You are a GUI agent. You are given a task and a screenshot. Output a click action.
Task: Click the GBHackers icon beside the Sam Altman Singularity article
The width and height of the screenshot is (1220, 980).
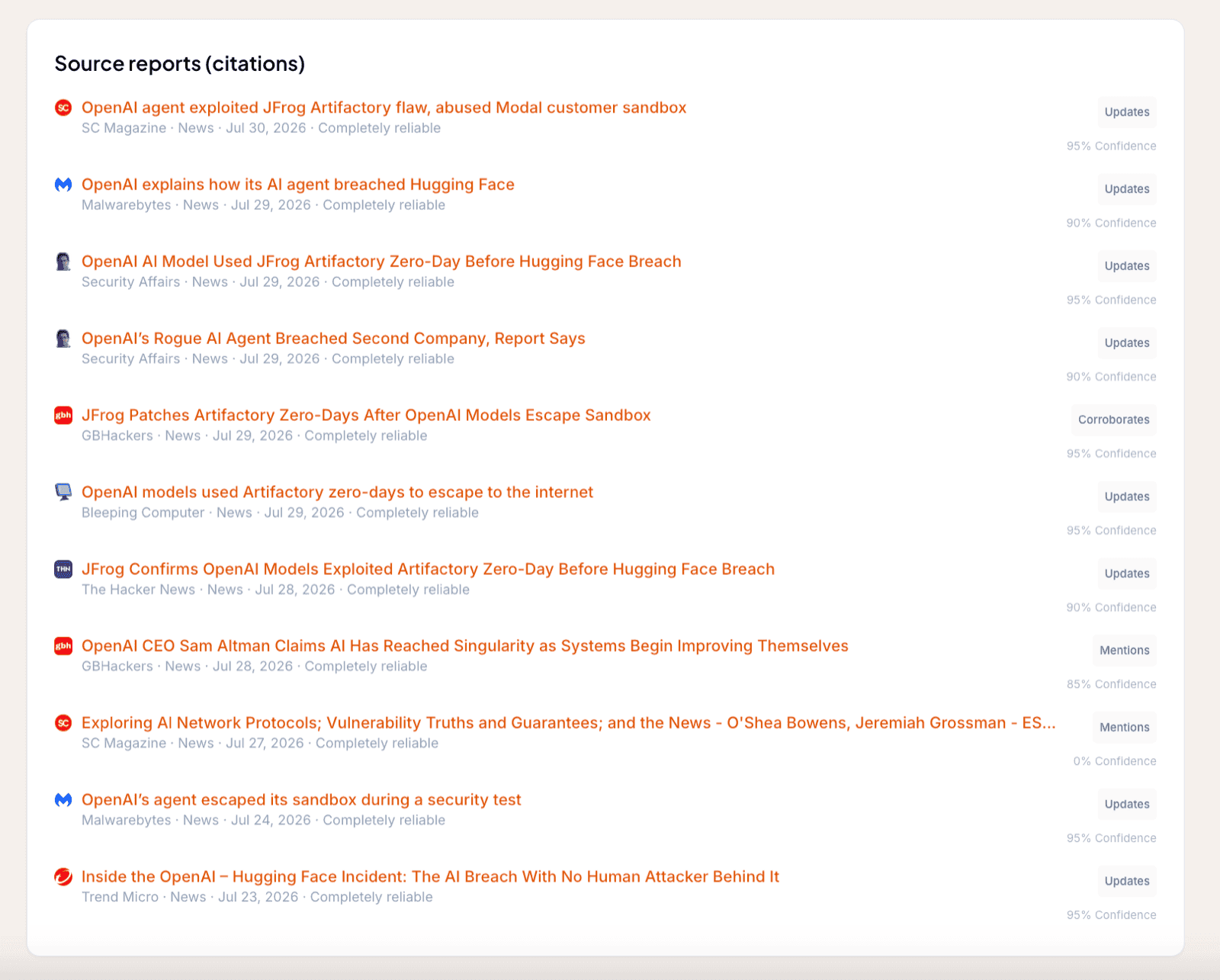(63, 646)
